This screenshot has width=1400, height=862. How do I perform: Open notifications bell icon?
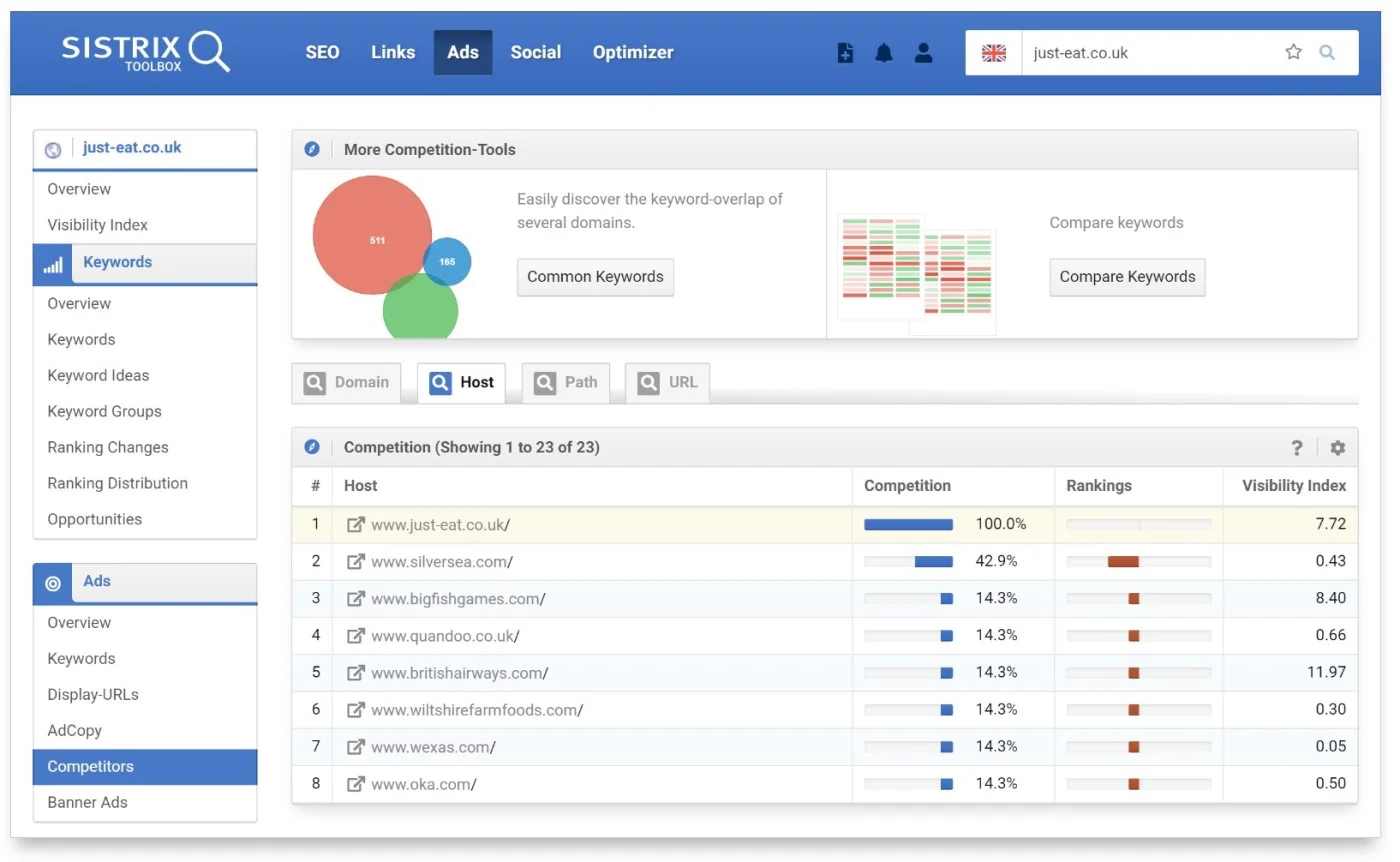tap(884, 53)
